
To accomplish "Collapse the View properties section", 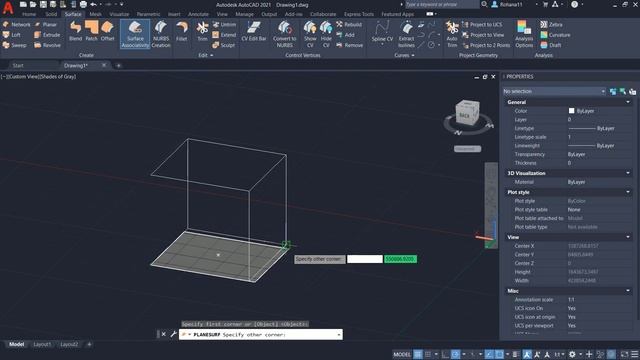I will click(x=628, y=237).
